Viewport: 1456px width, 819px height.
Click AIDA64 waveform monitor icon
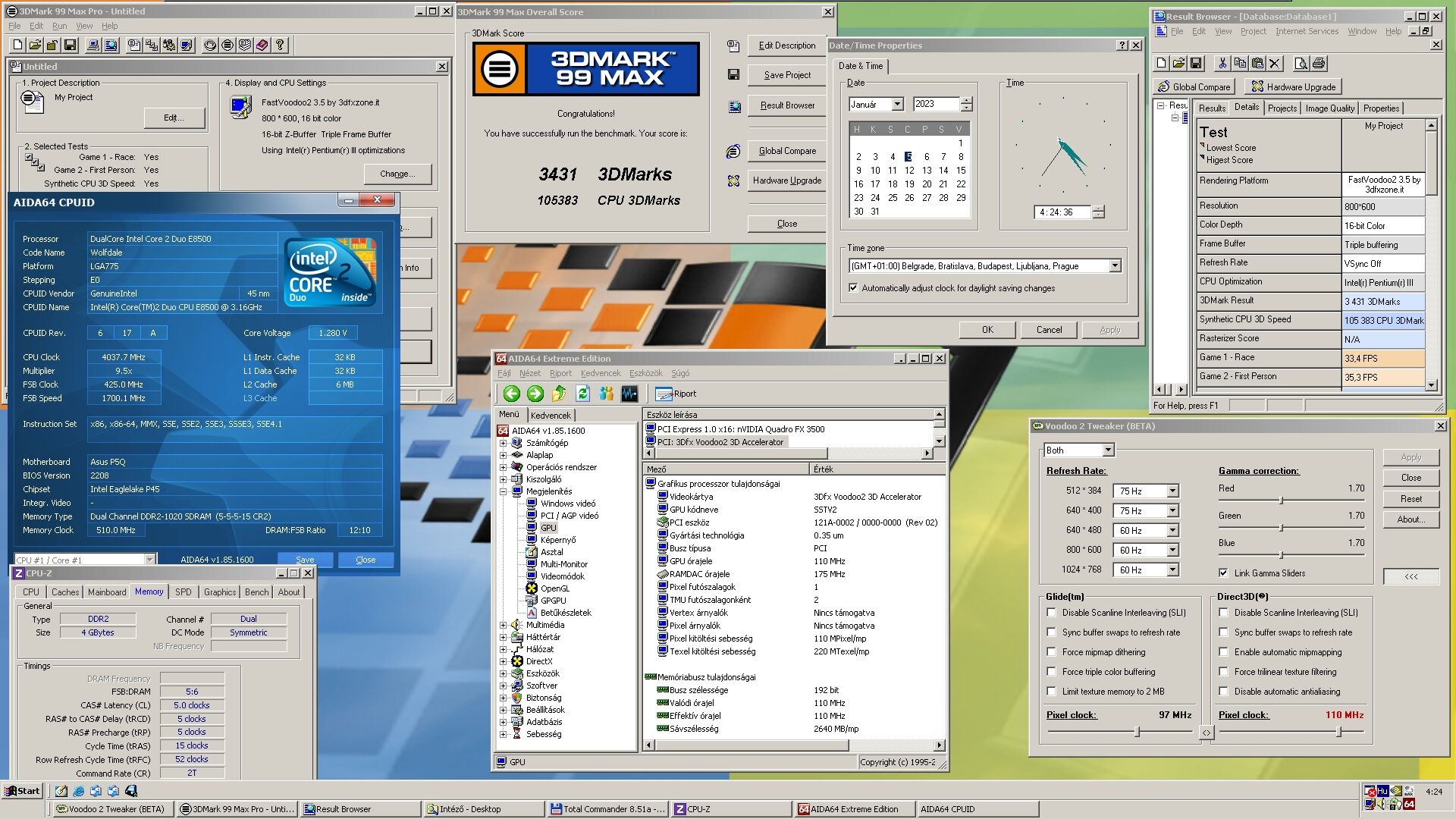[x=629, y=394]
